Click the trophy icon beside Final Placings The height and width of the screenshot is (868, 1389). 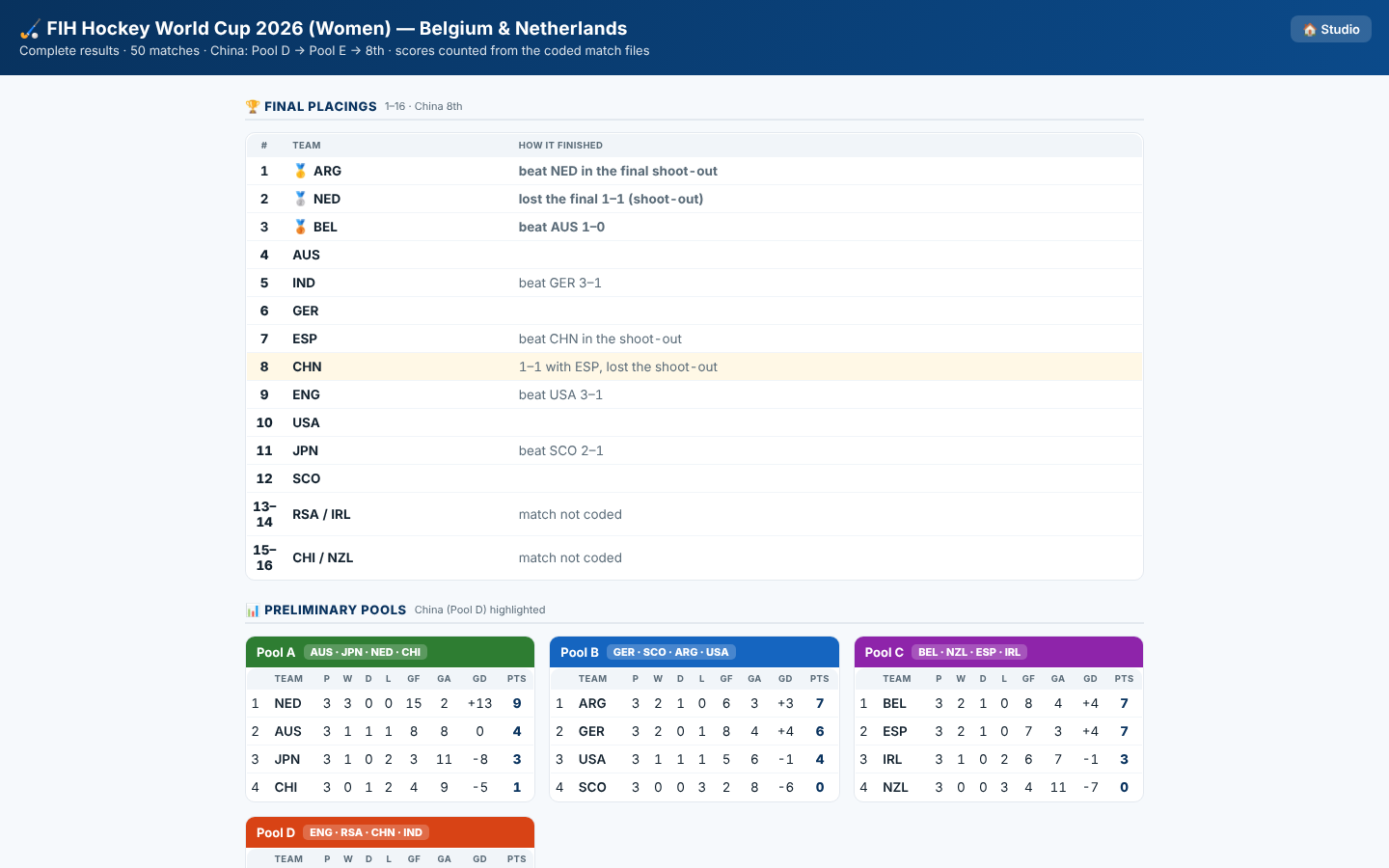coord(253,106)
